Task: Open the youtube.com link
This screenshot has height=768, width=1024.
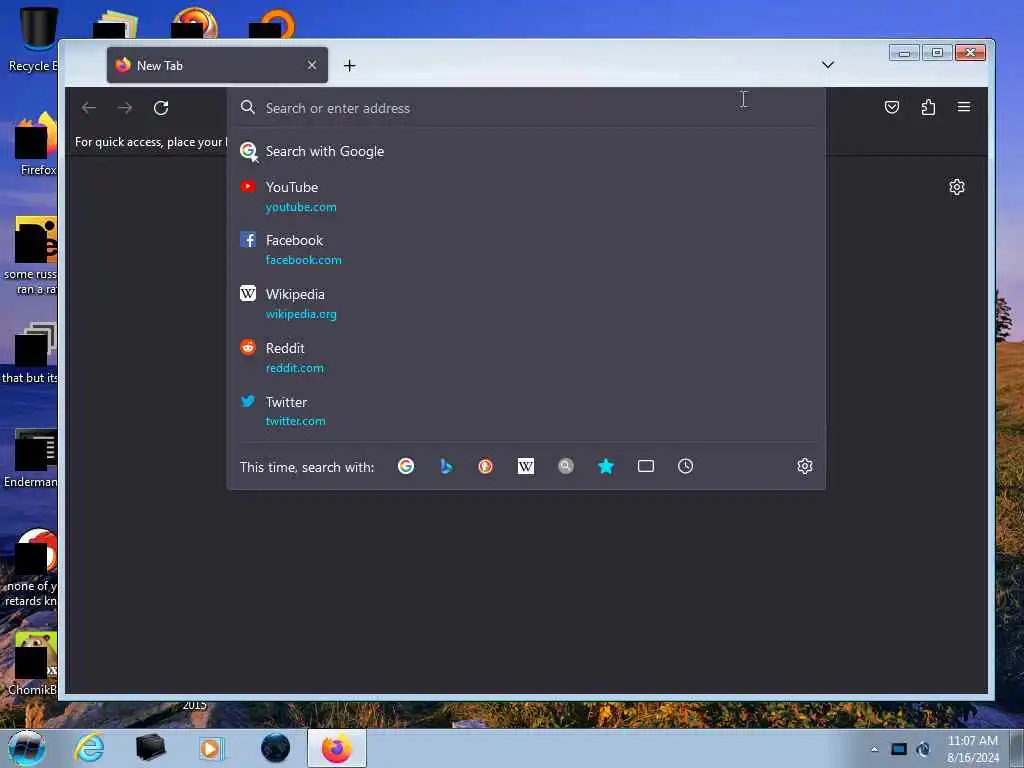Action: click(x=301, y=207)
